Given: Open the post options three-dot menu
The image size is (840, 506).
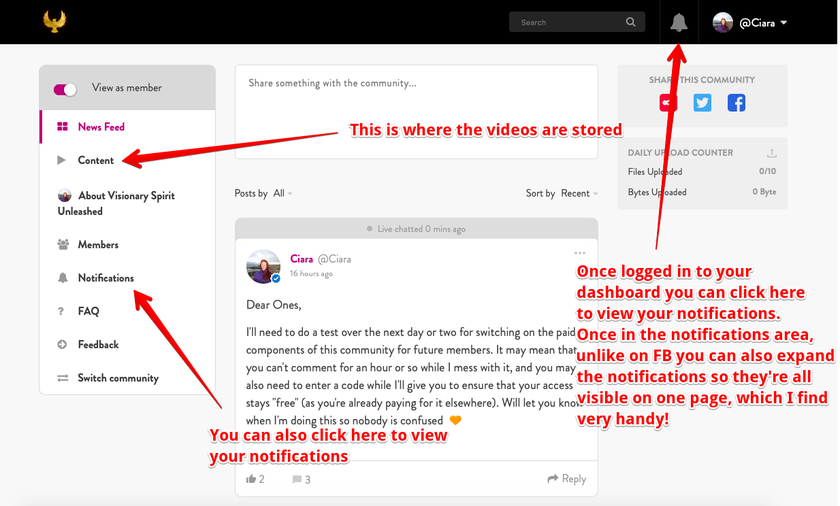Looking at the screenshot, I should tap(580, 253).
